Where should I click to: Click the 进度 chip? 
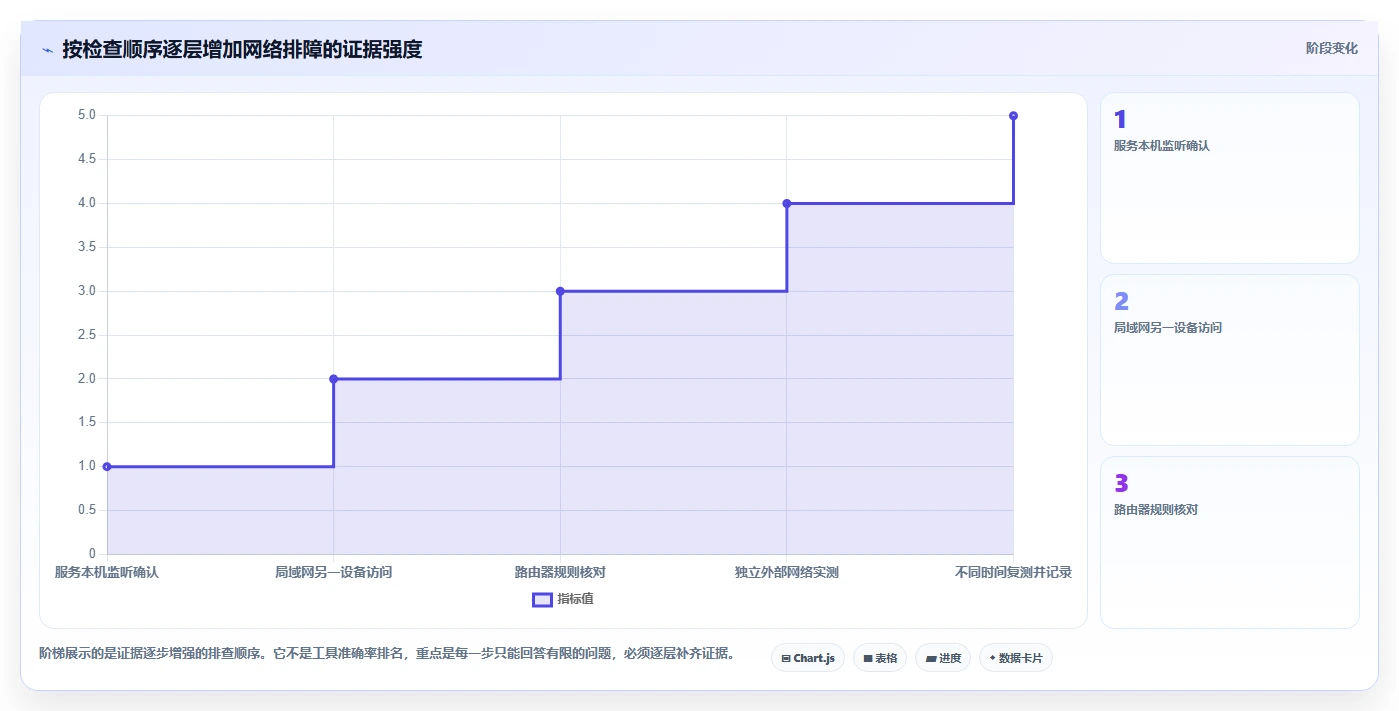pos(943,658)
